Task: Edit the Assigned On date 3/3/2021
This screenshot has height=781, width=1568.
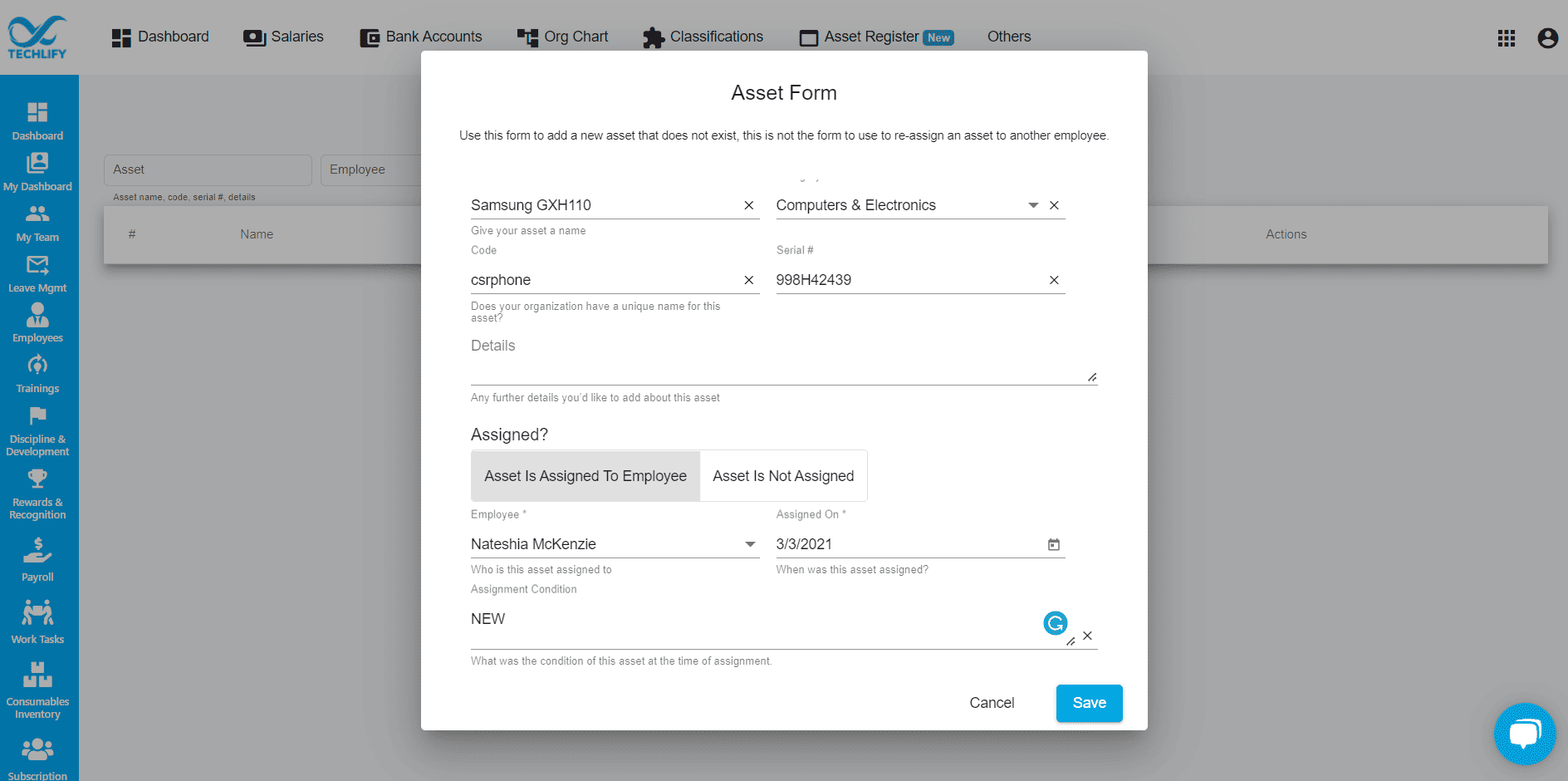Action: tap(909, 544)
